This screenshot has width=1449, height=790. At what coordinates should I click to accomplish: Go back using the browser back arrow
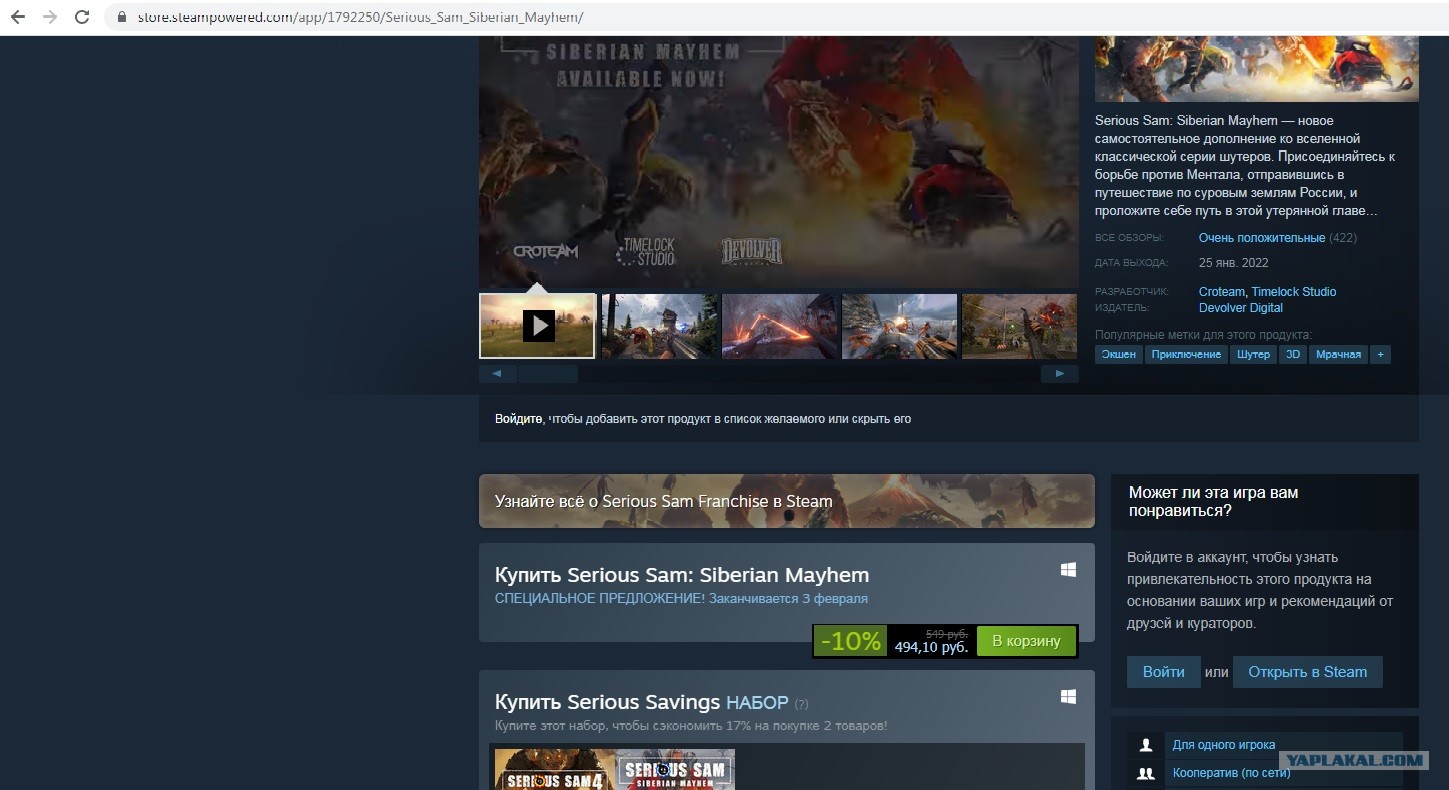pos(18,17)
